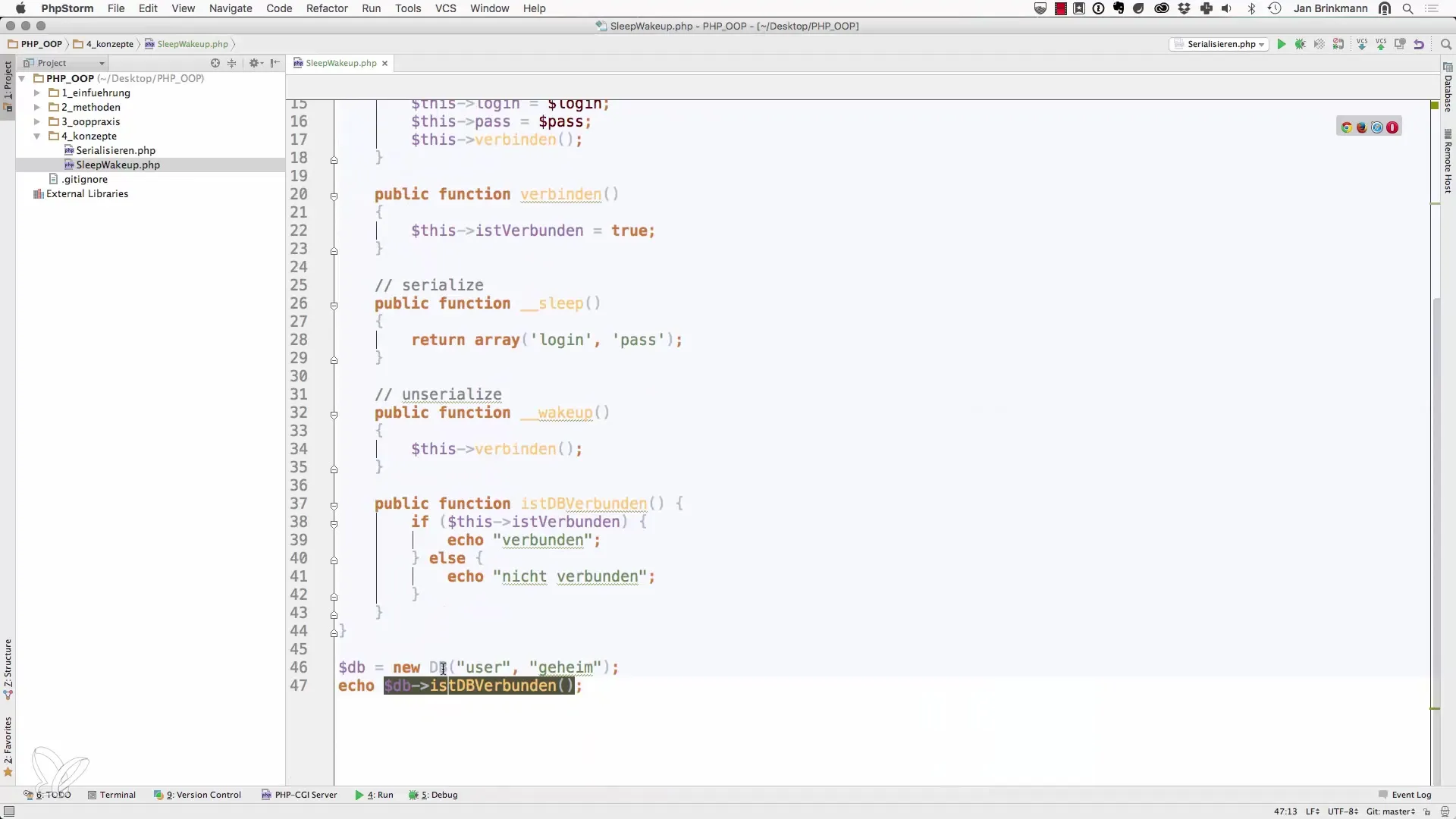
Task: Open the Refactor menu
Action: click(327, 8)
